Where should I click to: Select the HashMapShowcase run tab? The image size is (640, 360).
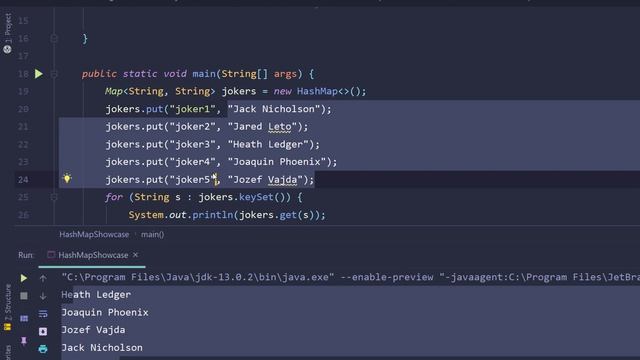click(x=93, y=255)
